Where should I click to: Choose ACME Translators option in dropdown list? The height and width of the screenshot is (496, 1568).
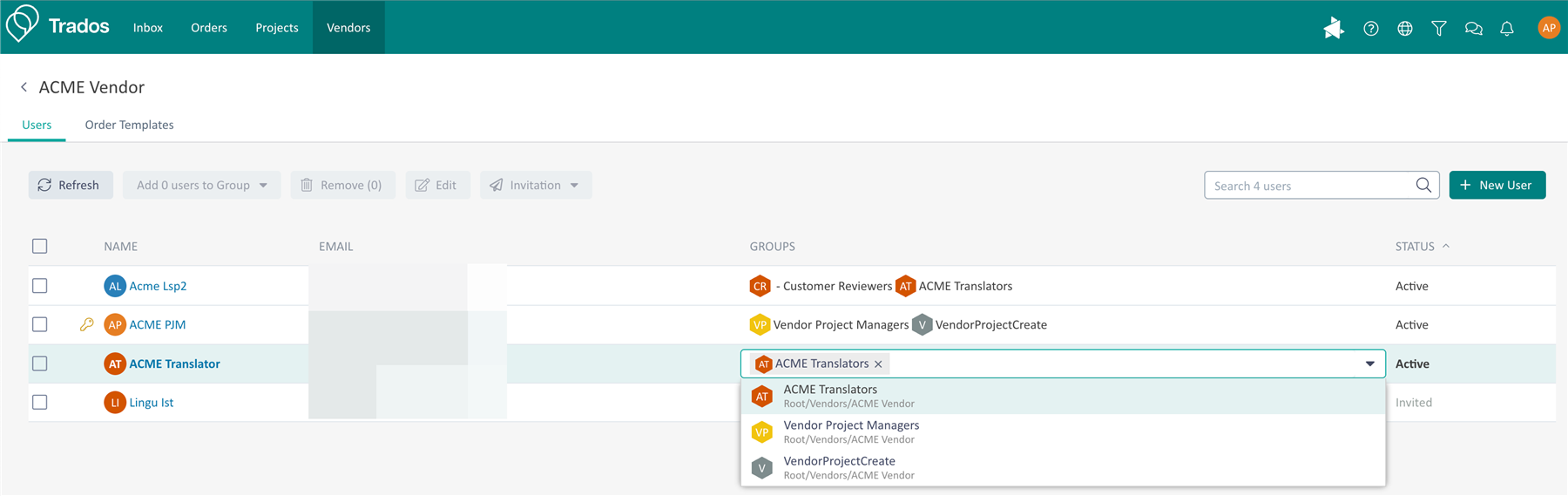[1063, 396]
